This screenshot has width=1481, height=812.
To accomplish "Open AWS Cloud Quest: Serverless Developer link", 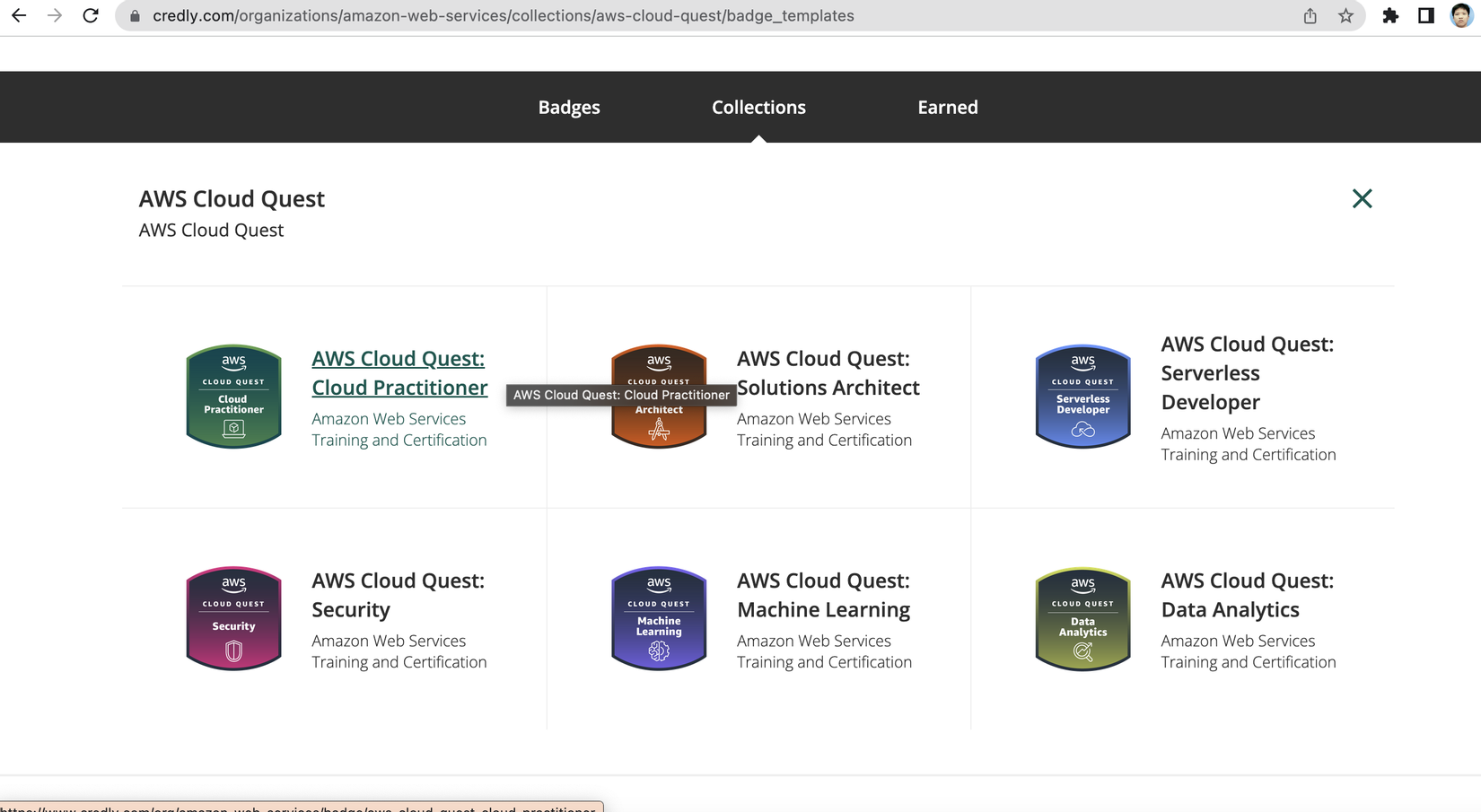I will pyautogui.click(x=1248, y=372).
